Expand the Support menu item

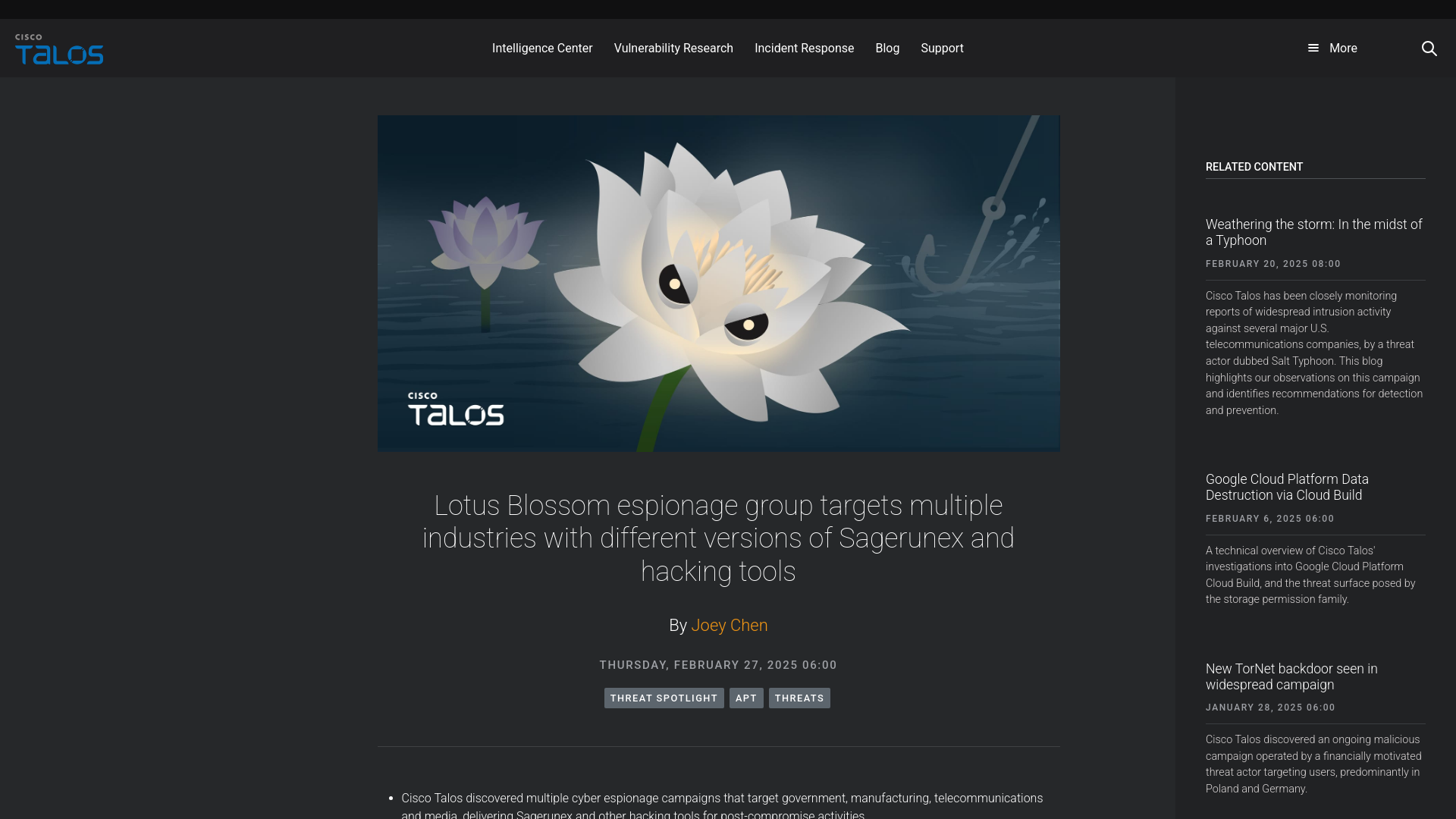point(941,48)
